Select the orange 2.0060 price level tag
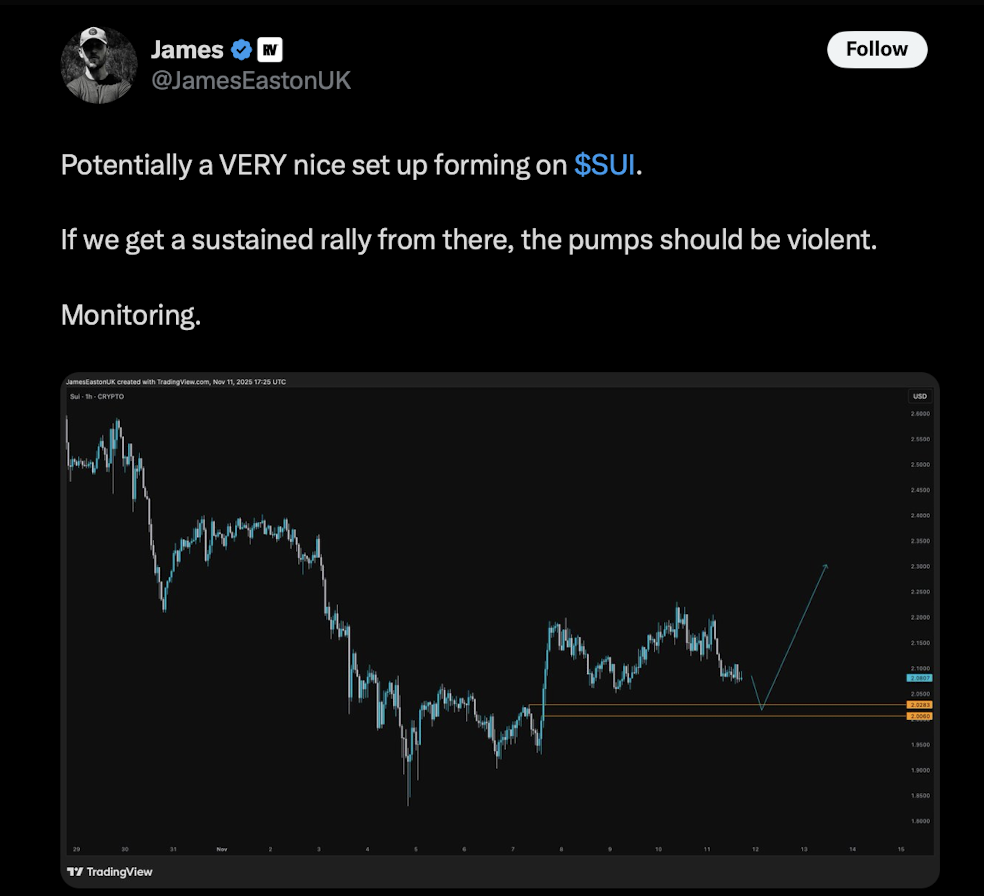Screen dimensions: 984x896 [919, 716]
